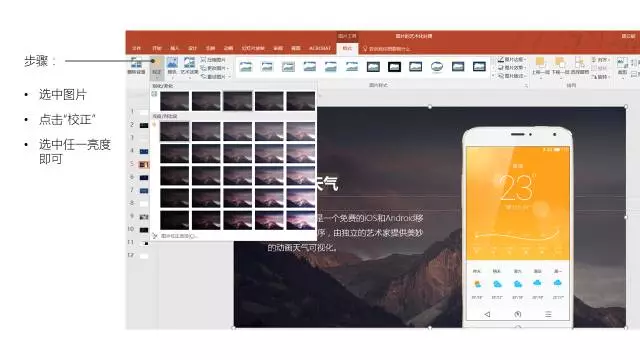Screen dimensions: 640x360
Task: Open the Artistic Effects (艺术效果) gallery
Action: [x=189, y=67]
